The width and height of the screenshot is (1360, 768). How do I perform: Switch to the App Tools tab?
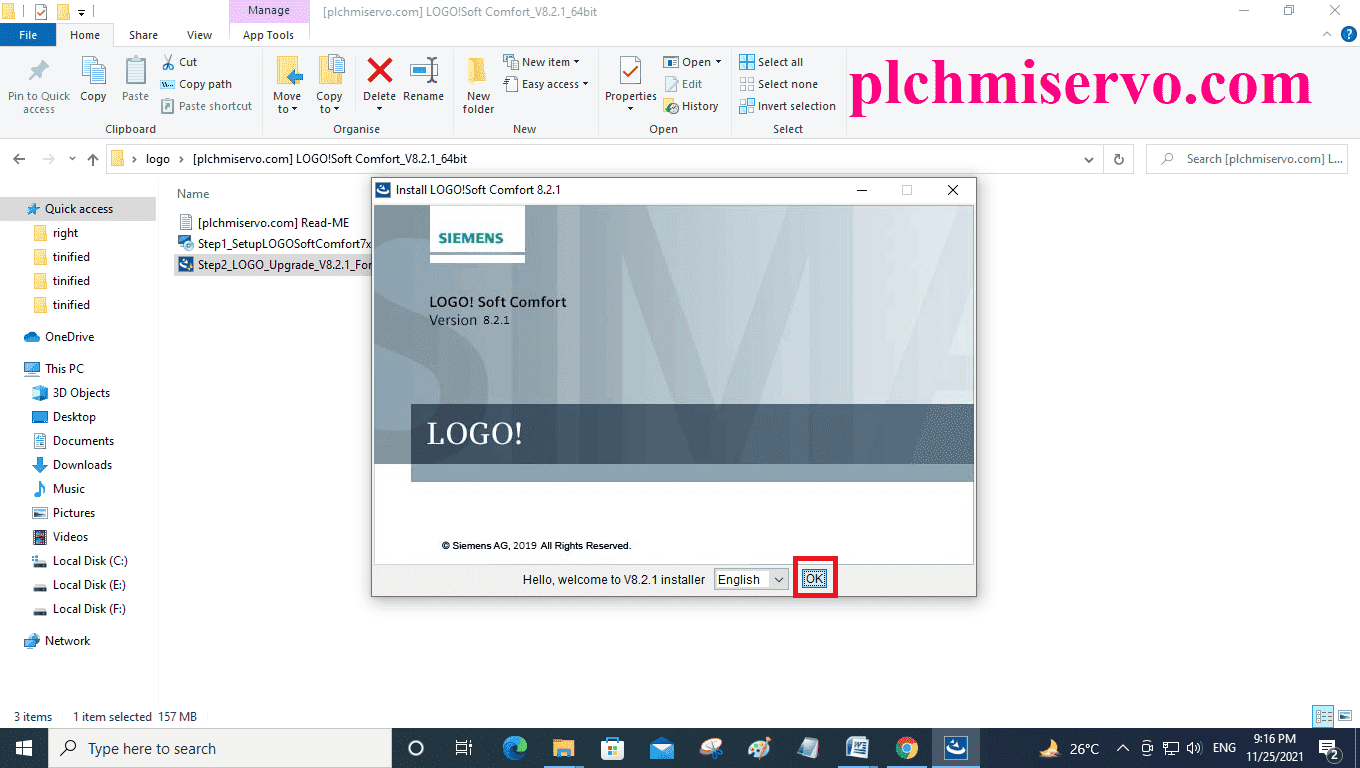tap(268, 35)
